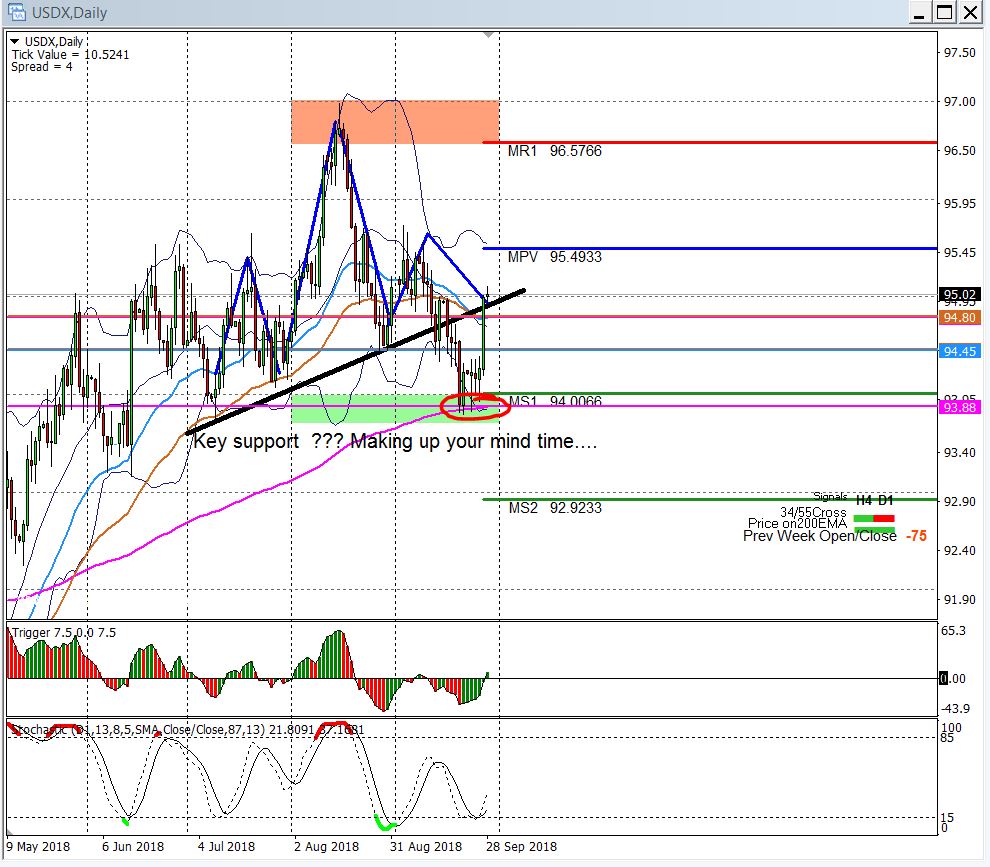Click the gray chart shift triangle marker

pyautogui.click(x=488, y=35)
